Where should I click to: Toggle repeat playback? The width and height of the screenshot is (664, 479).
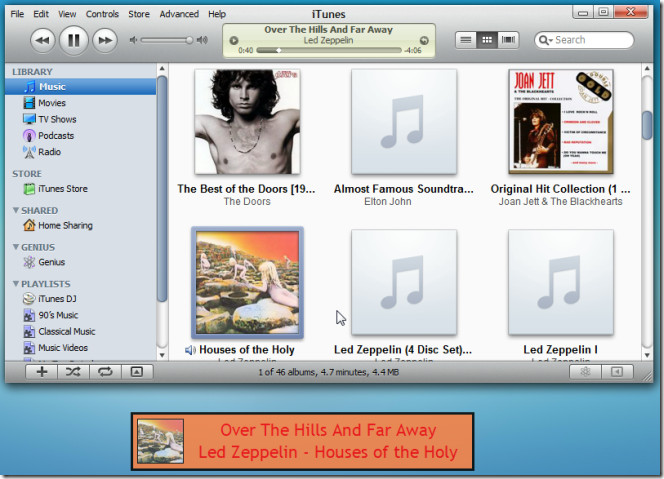tap(105, 372)
